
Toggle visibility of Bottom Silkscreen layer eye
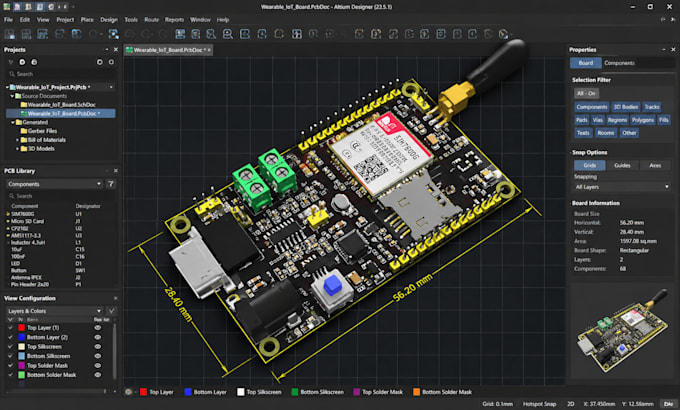coord(98,356)
